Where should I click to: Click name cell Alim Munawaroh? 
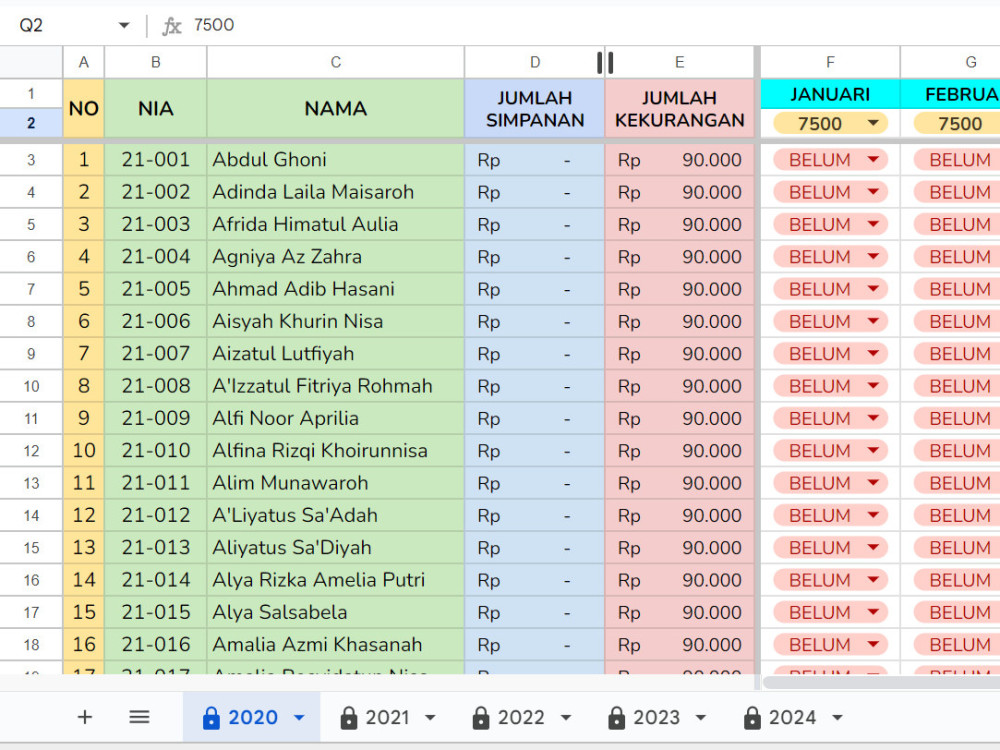pos(335,483)
